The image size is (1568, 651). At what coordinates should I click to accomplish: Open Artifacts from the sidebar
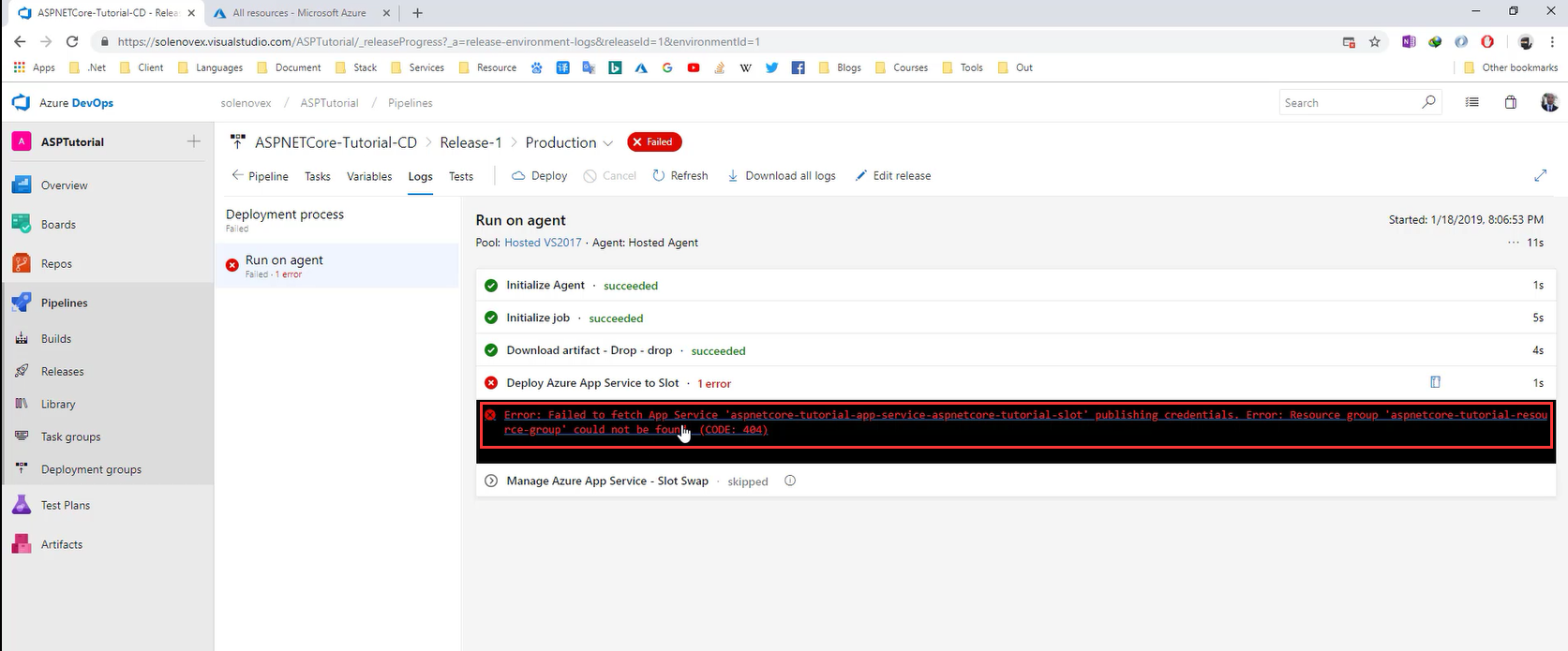coord(62,545)
